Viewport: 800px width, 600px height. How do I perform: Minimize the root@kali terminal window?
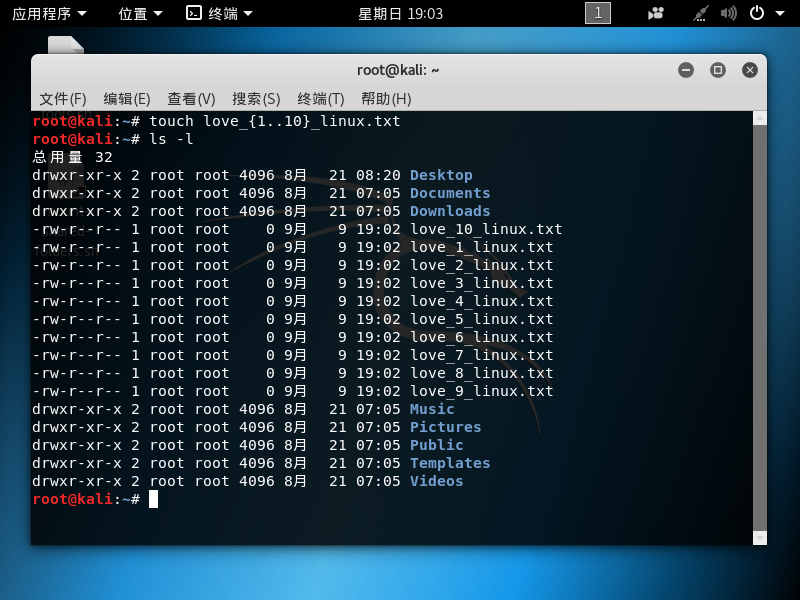686,70
